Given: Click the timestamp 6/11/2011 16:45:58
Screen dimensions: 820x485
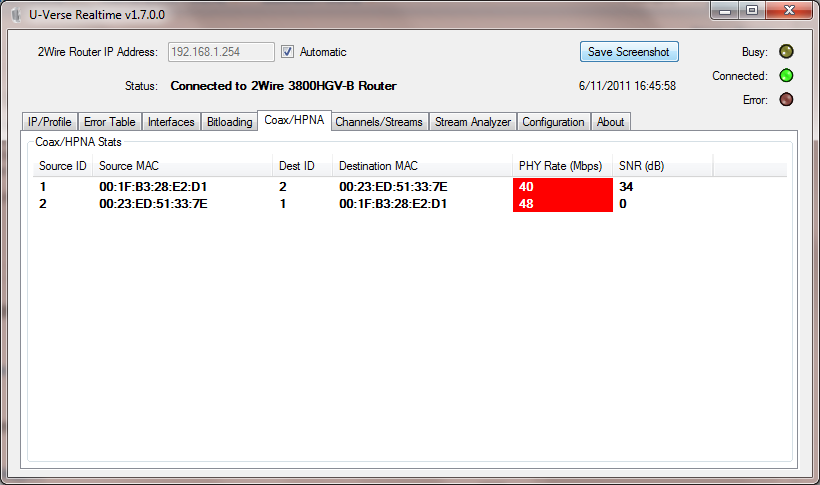Looking at the screenshot, I should [627, 86].
